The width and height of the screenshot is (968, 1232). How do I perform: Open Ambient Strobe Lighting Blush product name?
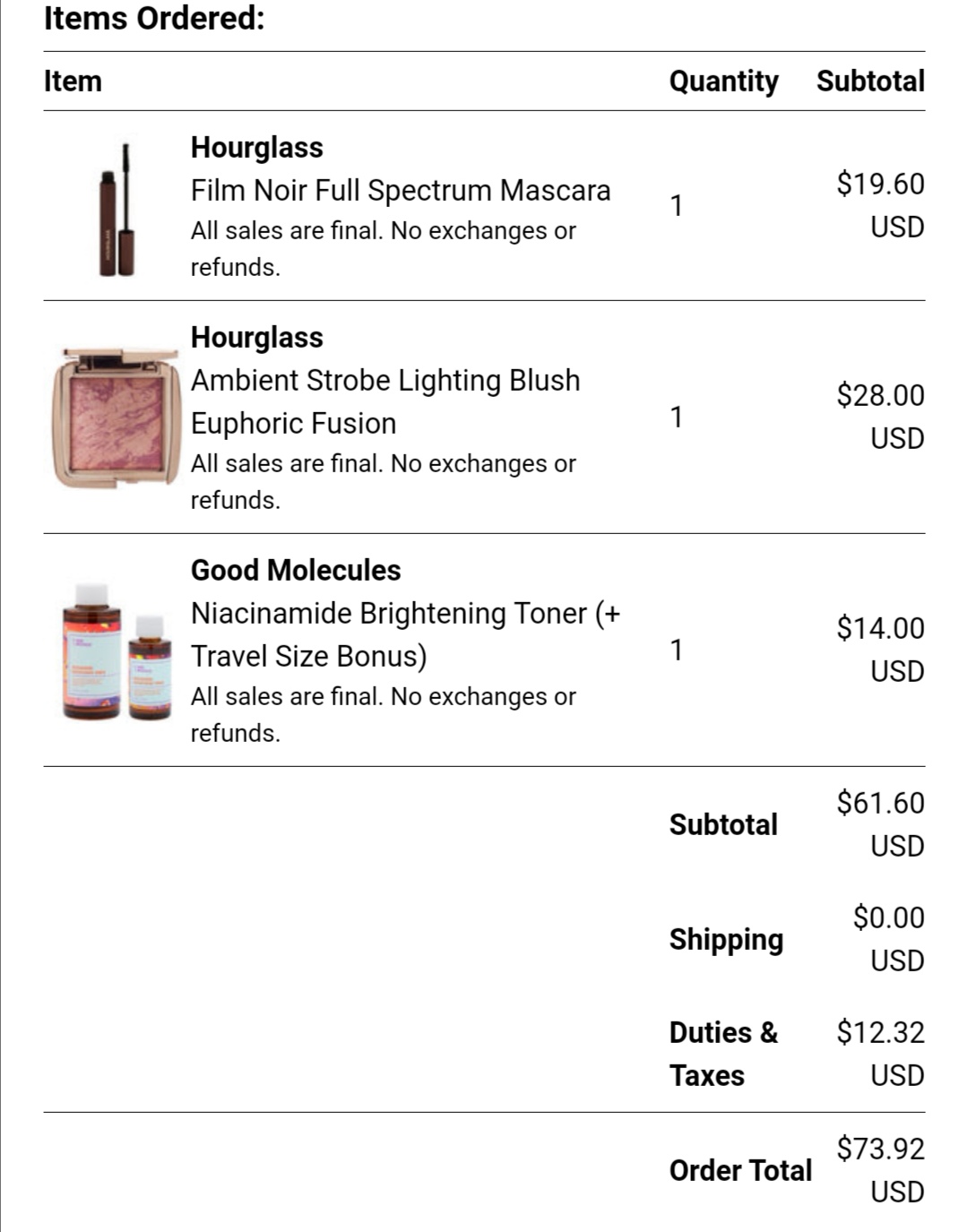(x=385, y=401)
